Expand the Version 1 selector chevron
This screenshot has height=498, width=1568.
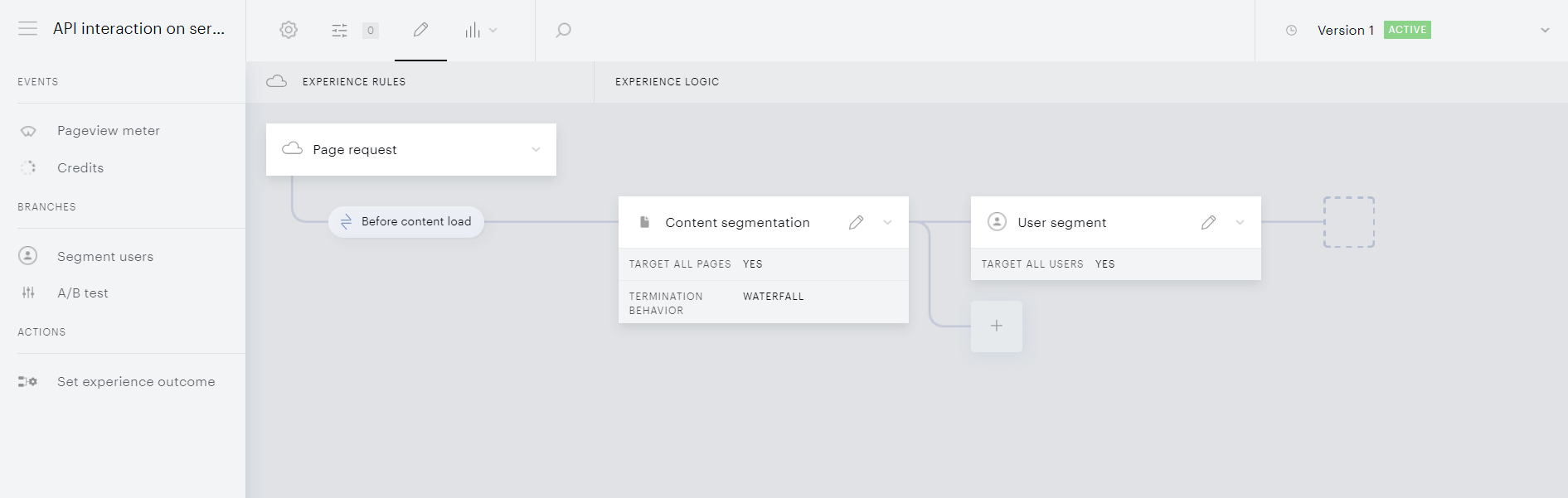click(1545, 31)
